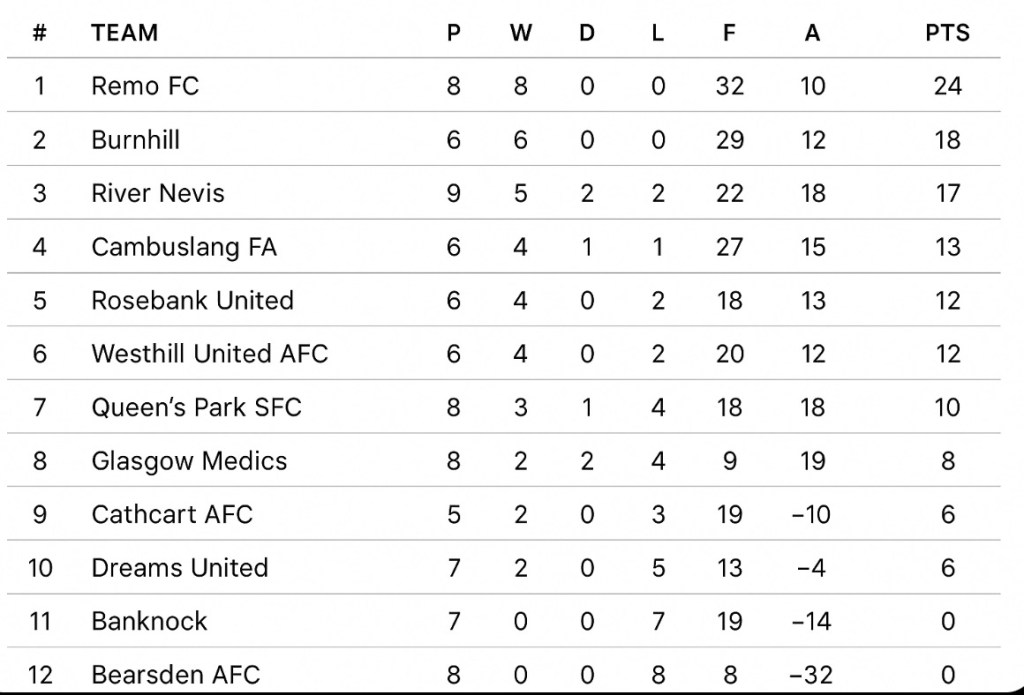Select Burnhill in the league table
This screenshot has height=695, width=1024.
pyautogui.click(x=136, y=140)
